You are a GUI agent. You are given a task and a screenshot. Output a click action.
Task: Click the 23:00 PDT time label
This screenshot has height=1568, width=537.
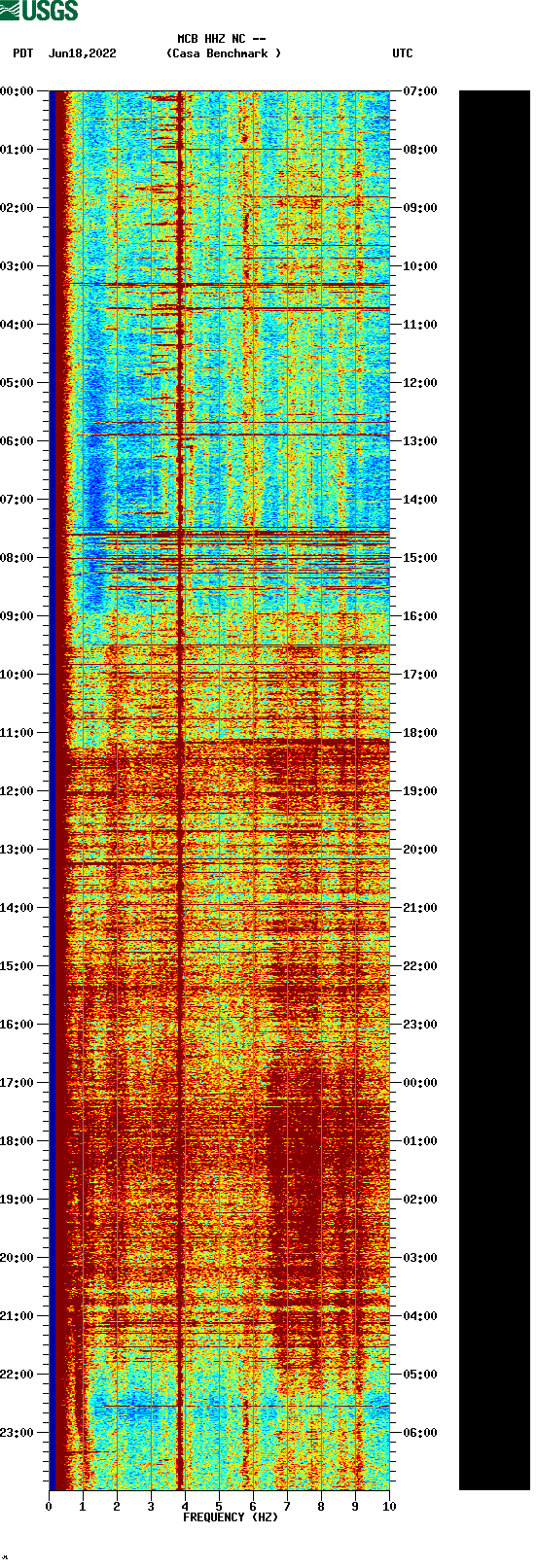pos(18,1433)
